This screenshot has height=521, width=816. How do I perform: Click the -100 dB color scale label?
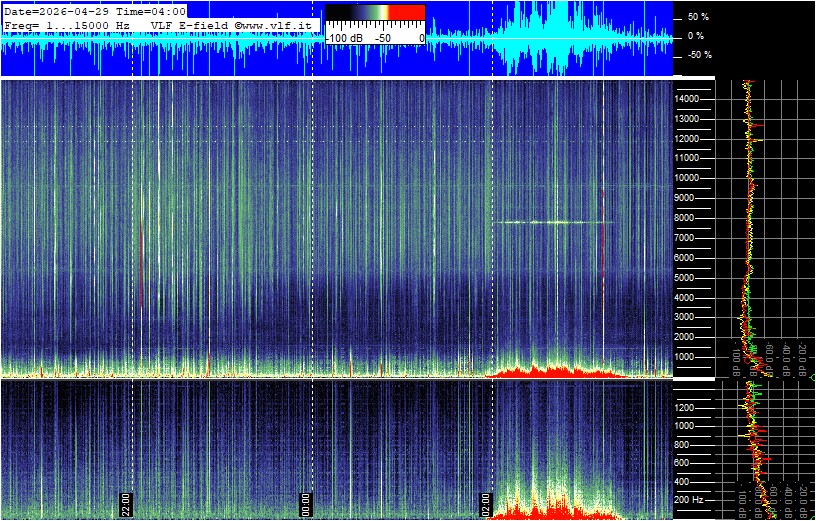346,38
